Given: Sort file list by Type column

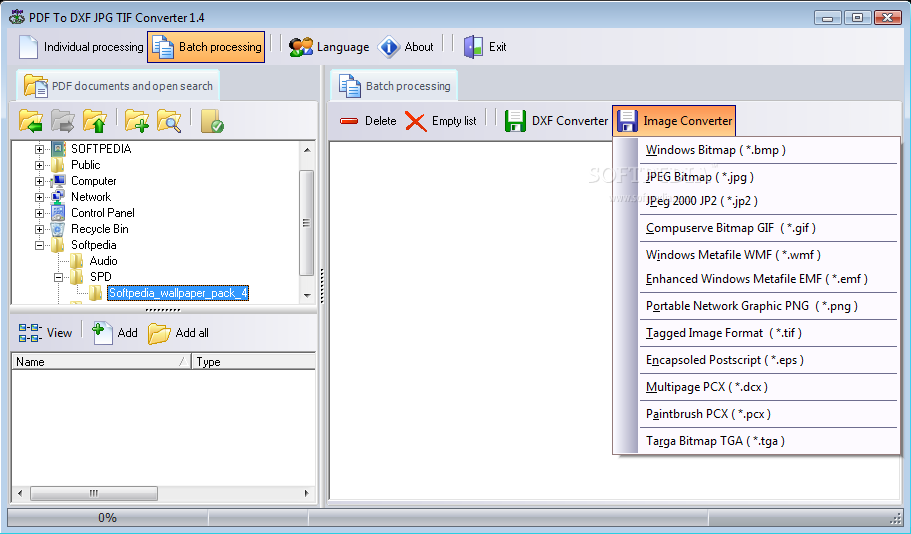Looking at the screenshot, I should point(253,361).
